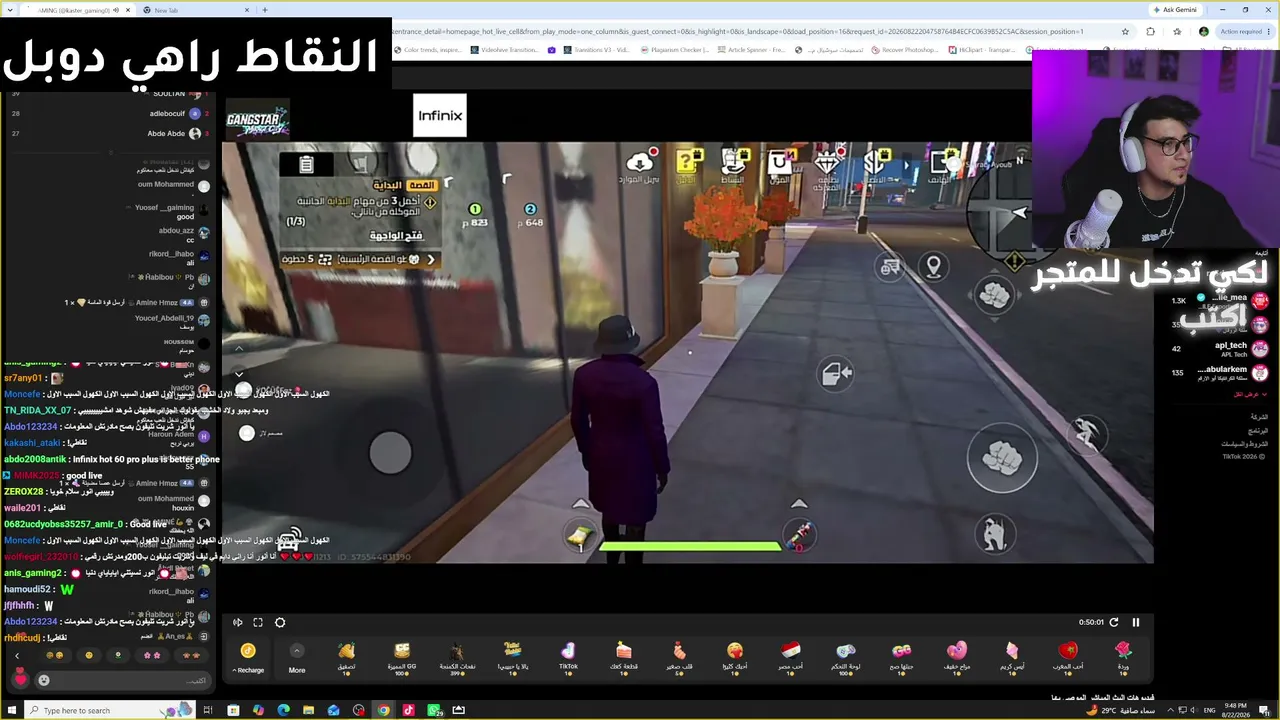Viewport: 1280px width, 720px height.
Task: Send the ice cream gift (آيس كريم)
Action: 1012,657
